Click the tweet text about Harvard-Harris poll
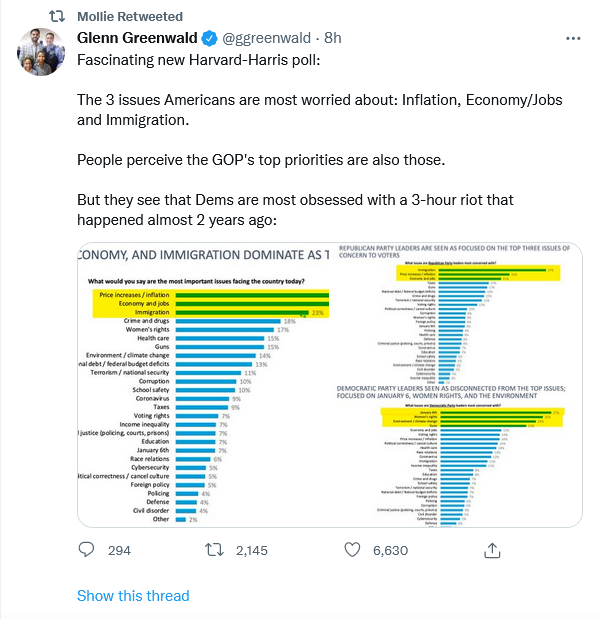Screen dimensions: 598x619 [320, 140]
